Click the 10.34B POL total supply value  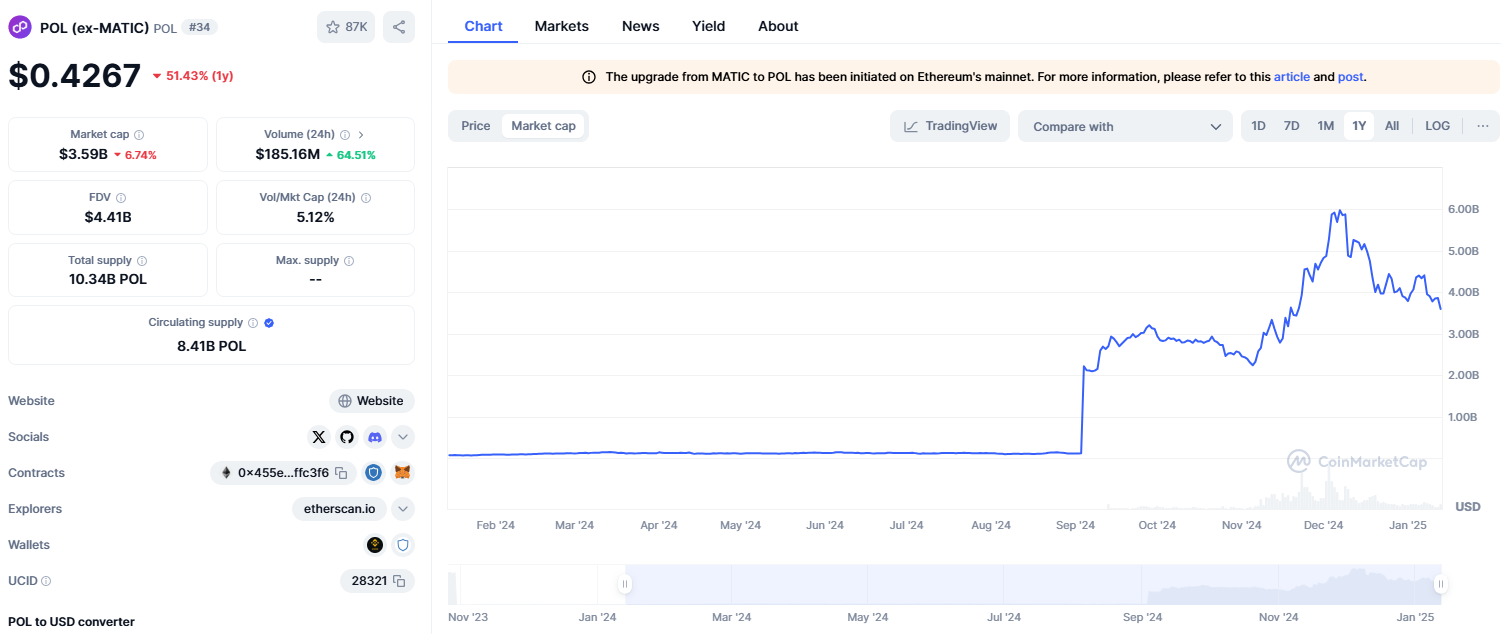tap(108, 279)
